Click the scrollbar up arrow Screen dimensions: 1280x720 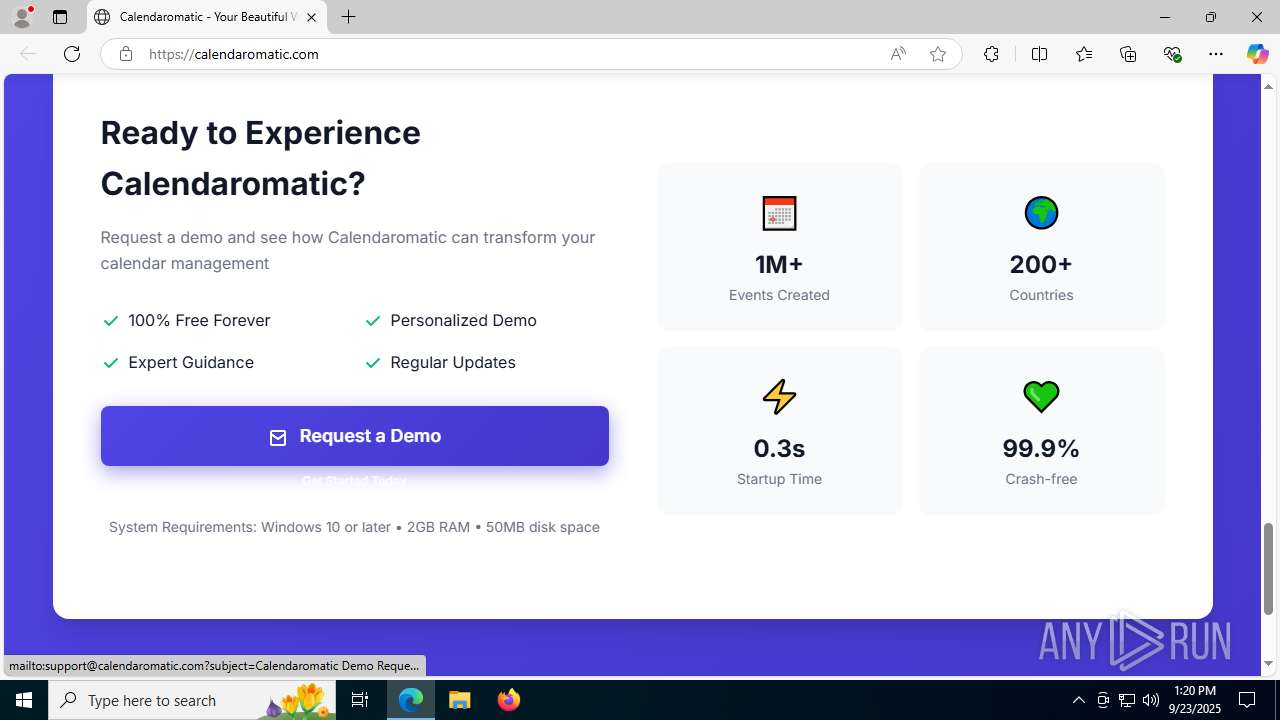[x=1269, y=86]
